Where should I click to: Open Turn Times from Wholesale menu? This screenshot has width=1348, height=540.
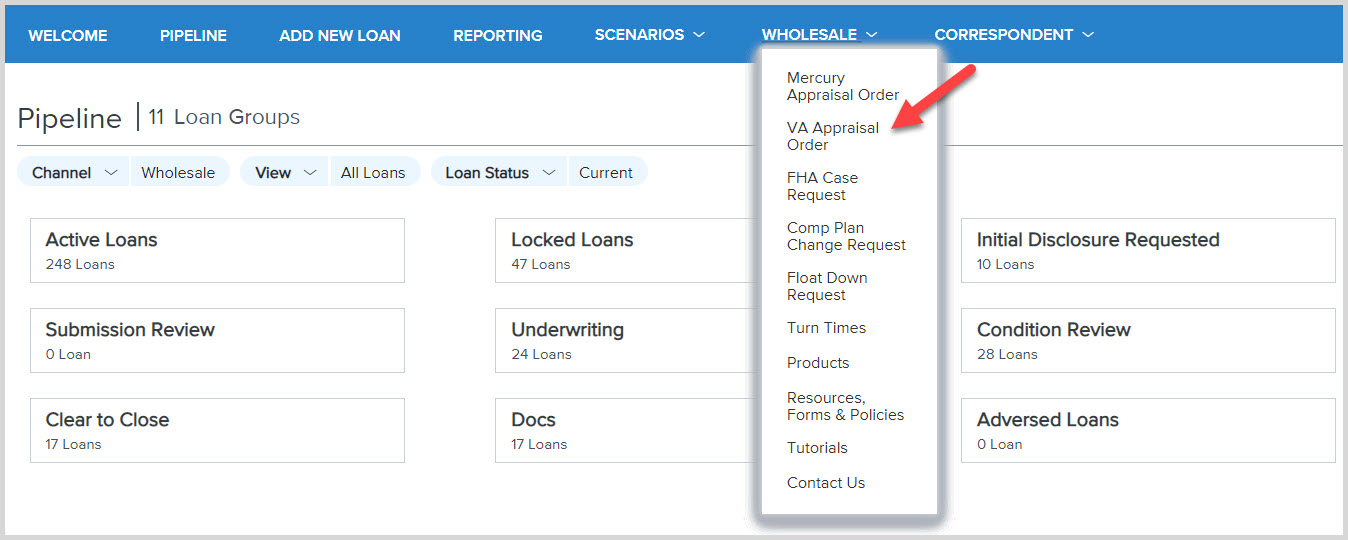826,328
